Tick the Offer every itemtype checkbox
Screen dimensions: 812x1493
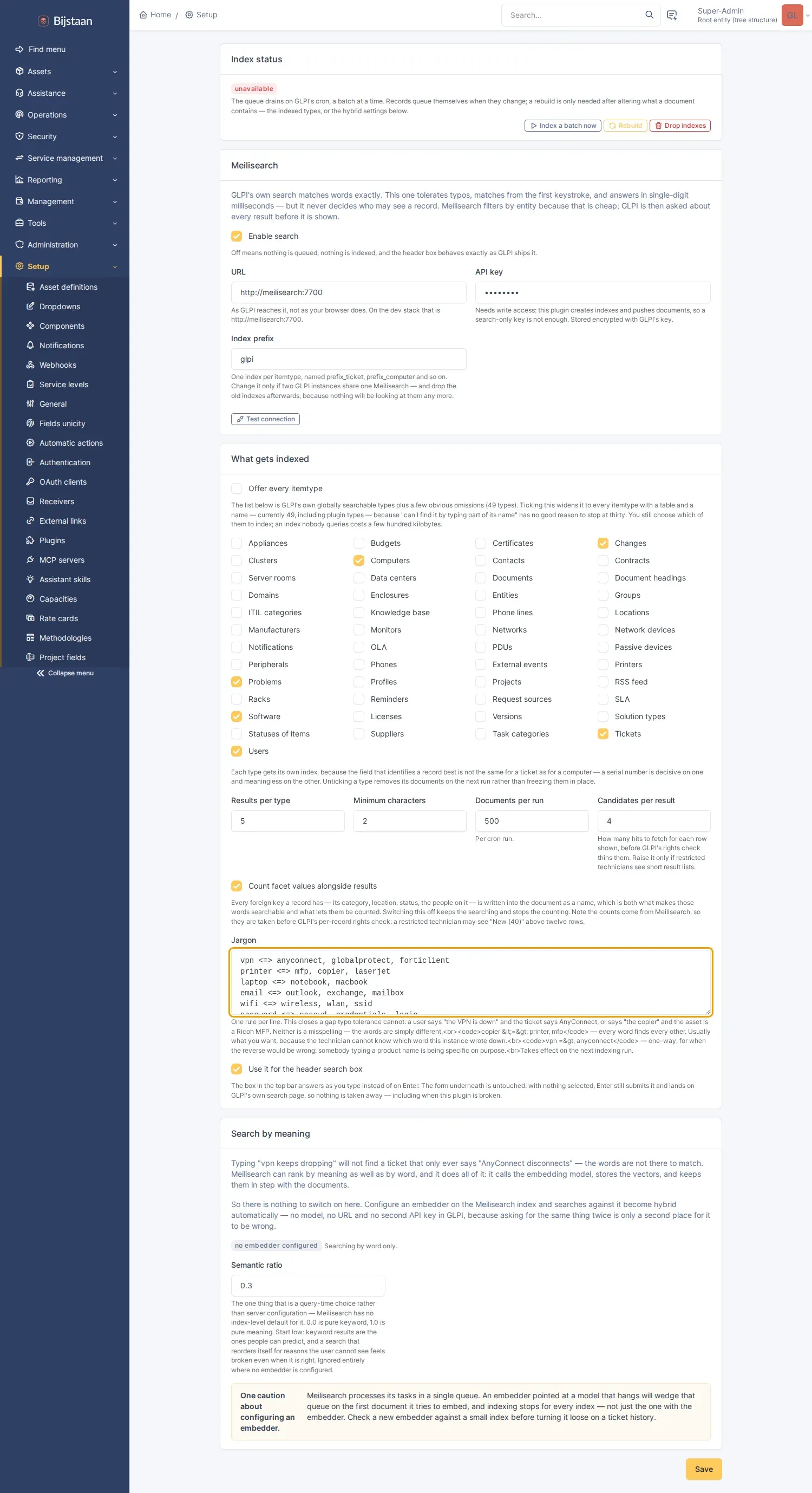237,488
